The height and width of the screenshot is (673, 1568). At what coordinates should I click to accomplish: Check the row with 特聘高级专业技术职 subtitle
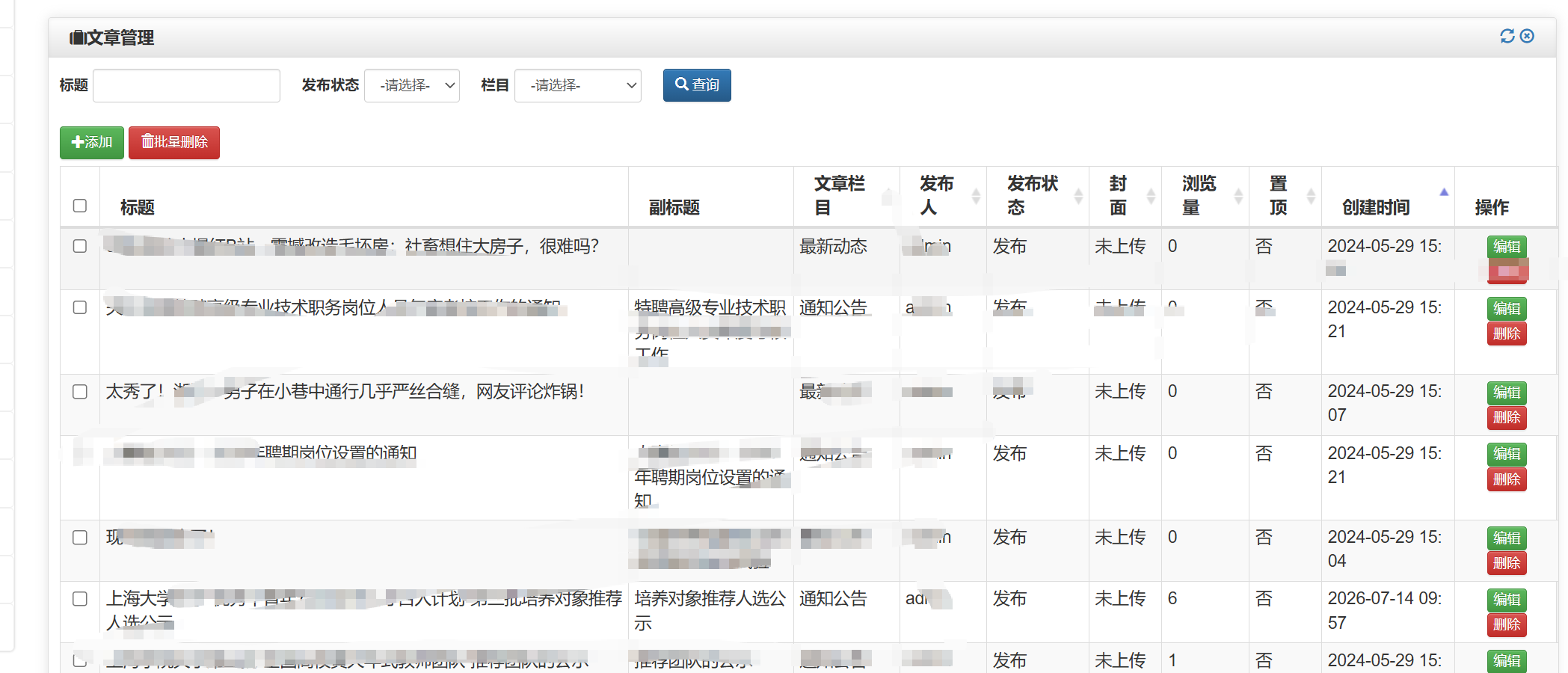pos(80,307)
